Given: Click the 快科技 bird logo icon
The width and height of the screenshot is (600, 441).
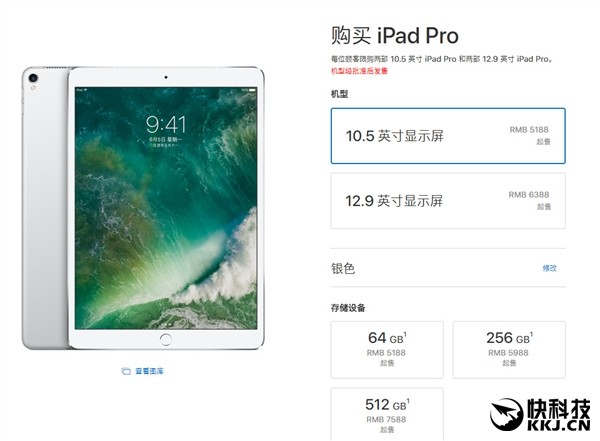Looking at the screenshot, I should [506, 414].
